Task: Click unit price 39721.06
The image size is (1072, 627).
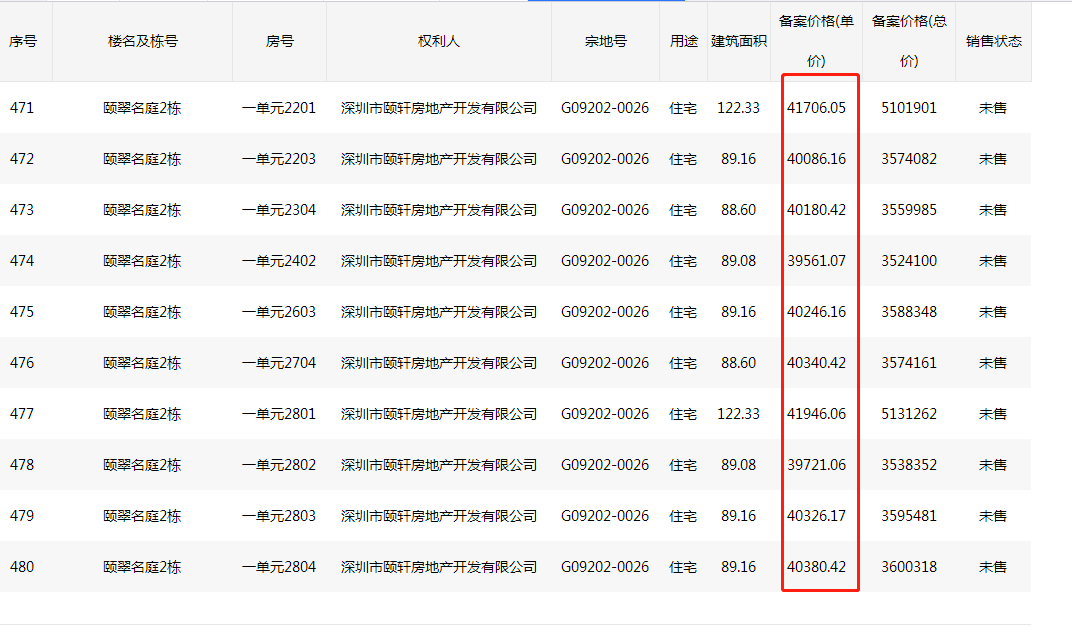Action: 816,465
